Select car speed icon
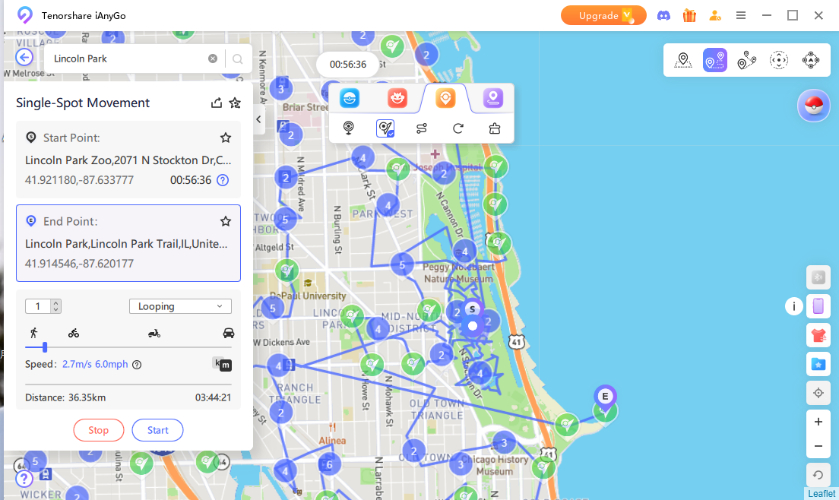Viewport: 839px width, 500px height. 228,333
